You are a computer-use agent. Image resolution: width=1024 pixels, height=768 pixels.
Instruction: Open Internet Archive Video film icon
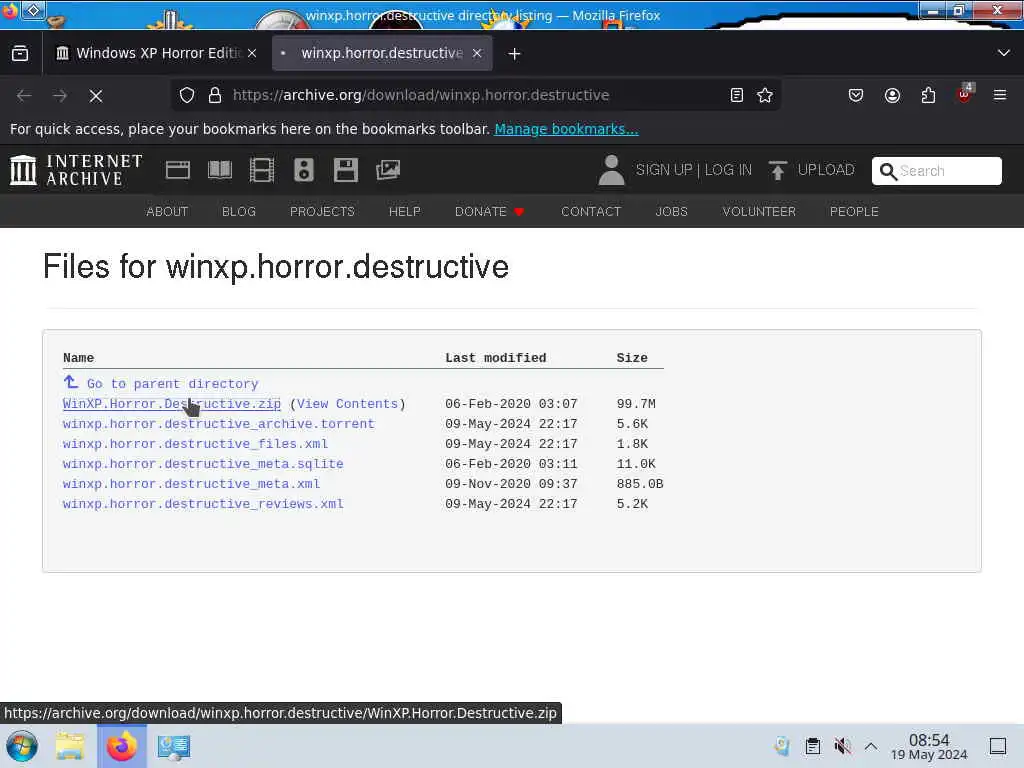pos(262,170)
